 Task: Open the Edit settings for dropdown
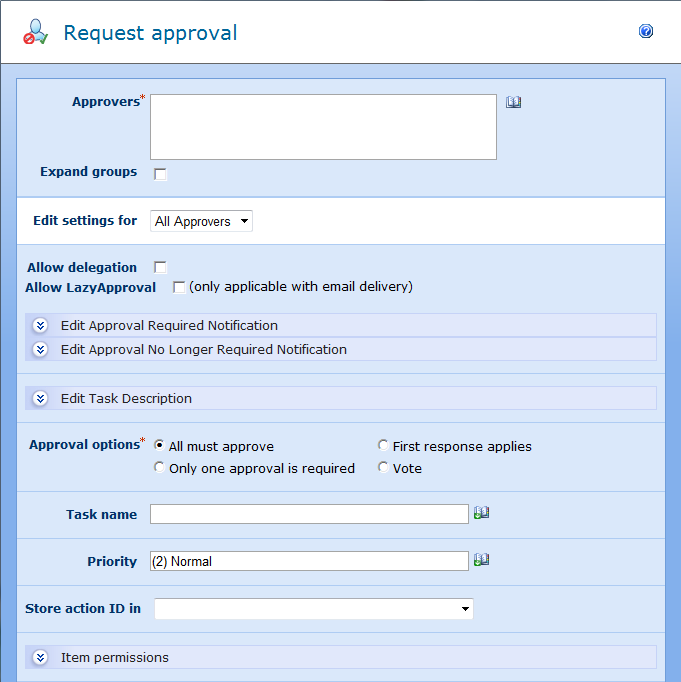tap(202, 221)
